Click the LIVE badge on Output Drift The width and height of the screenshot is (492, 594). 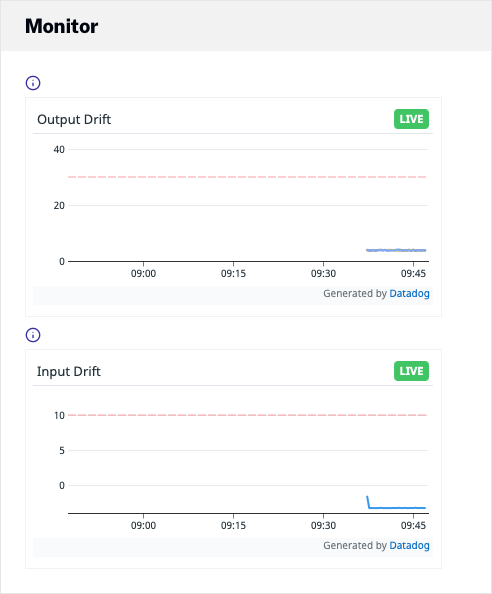[x=411, y=119]
